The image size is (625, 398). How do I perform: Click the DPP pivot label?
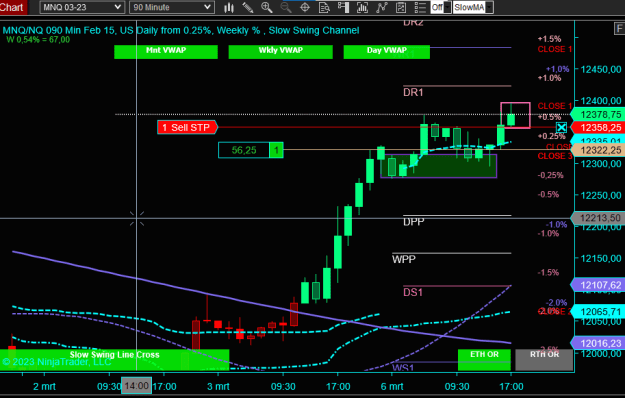point(413,222)
